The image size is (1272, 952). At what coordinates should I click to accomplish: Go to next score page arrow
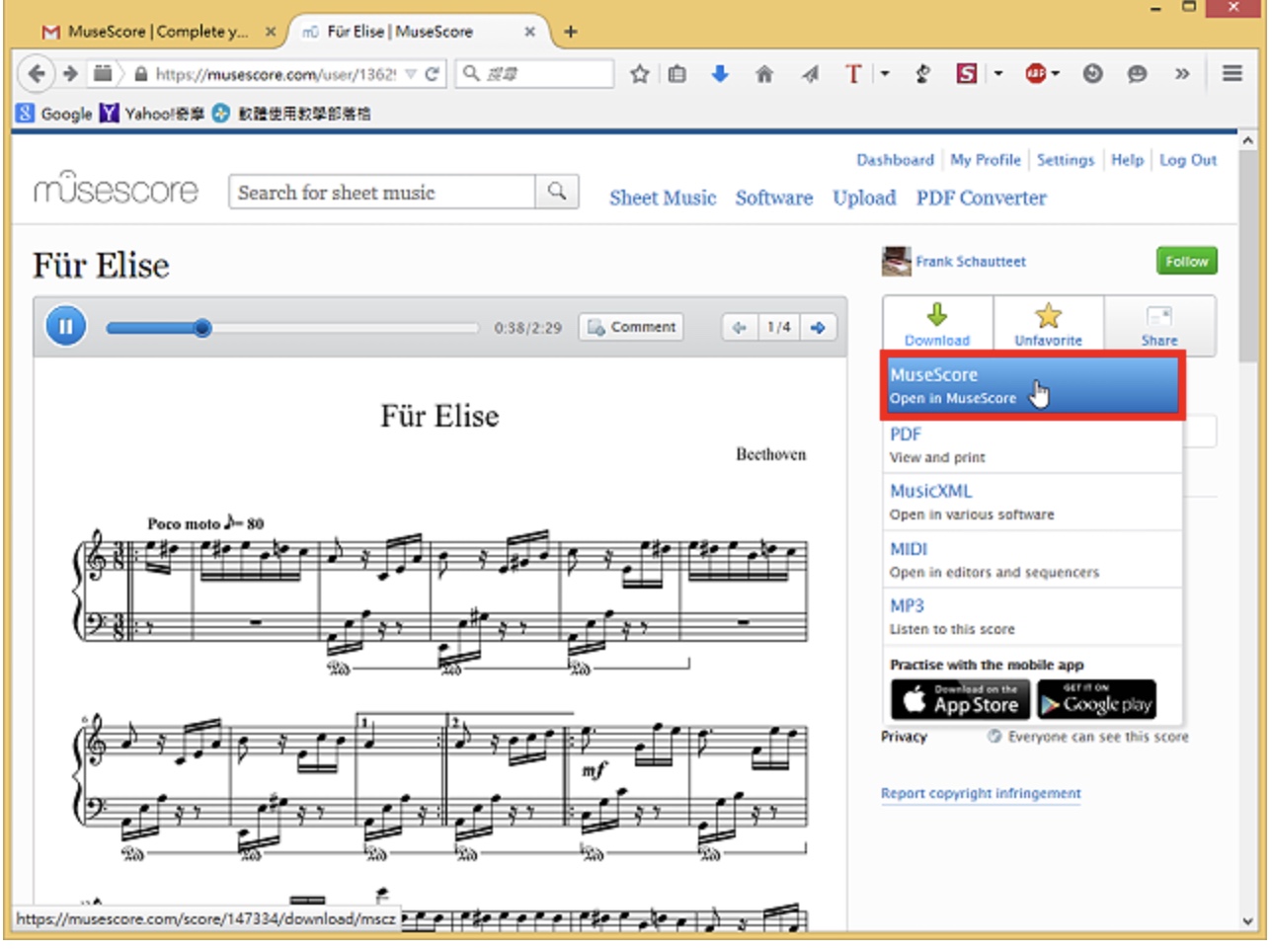tap(818, 327)
